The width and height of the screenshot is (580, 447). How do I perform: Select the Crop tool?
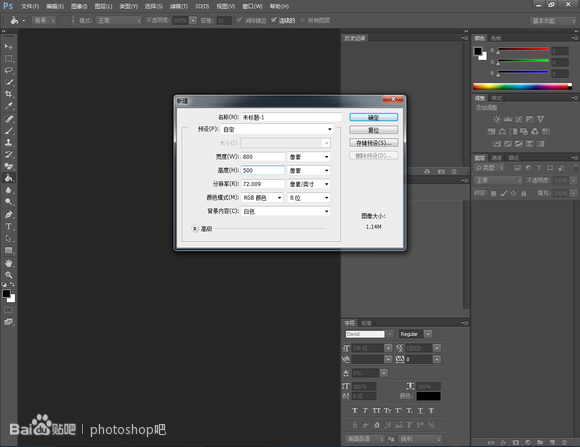pyautogui.click(x=9, y=94)
